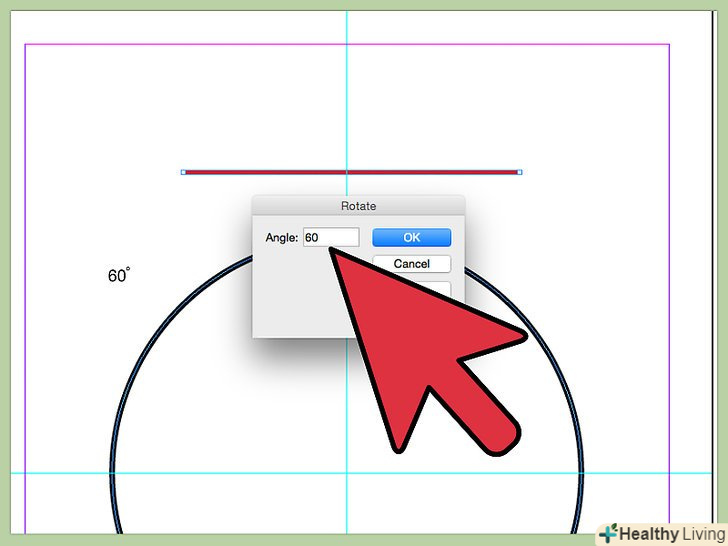Click the Rotate dialog title bar

(358, 206)
